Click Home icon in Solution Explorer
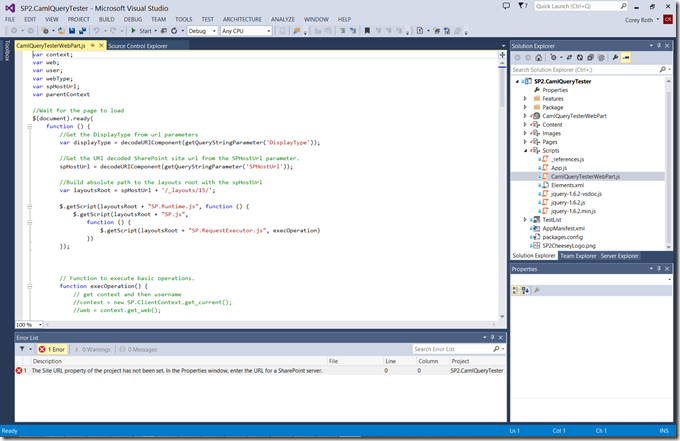Image resolution: width=680 pixels, height=441 pixels. click(539, 58)
